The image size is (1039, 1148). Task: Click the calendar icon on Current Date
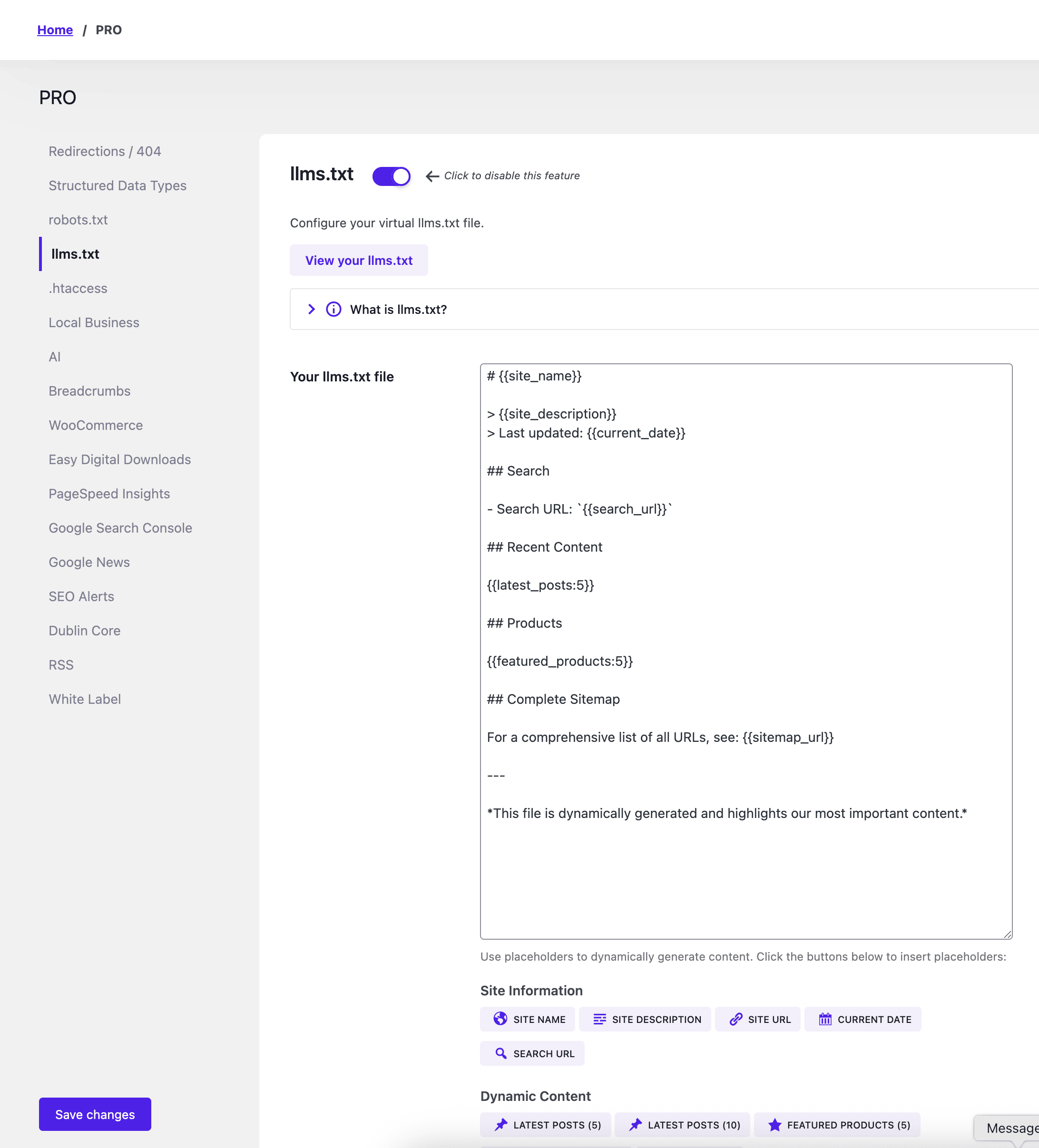coord(825,1019)
